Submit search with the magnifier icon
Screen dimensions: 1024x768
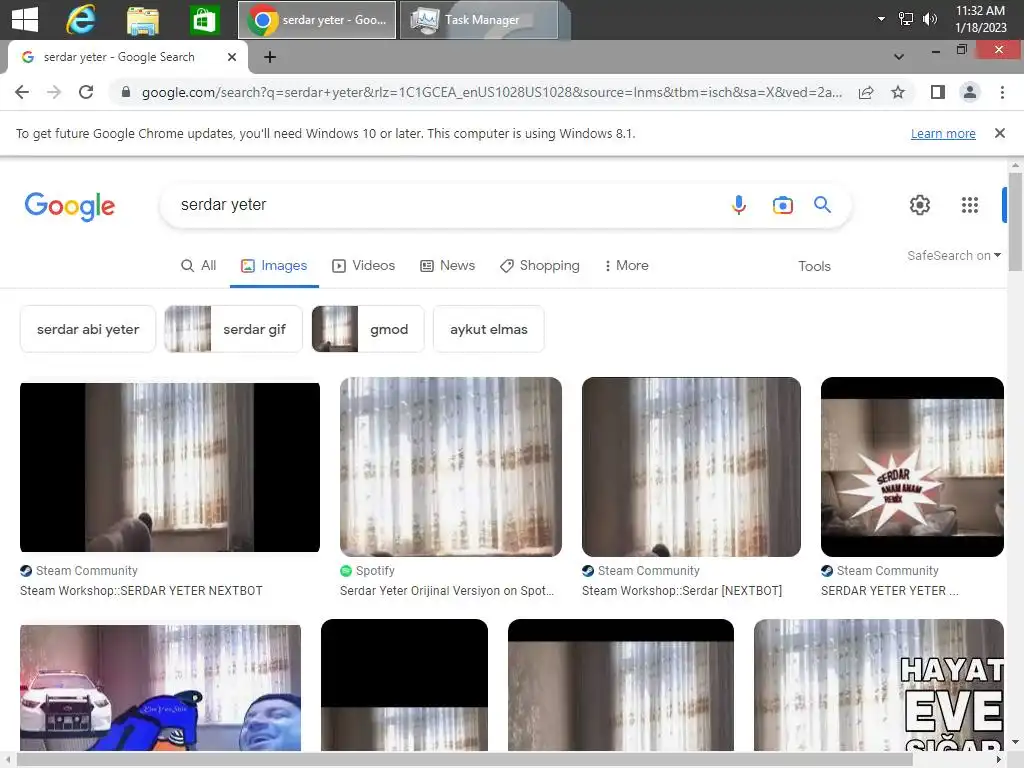coord(822,205)
